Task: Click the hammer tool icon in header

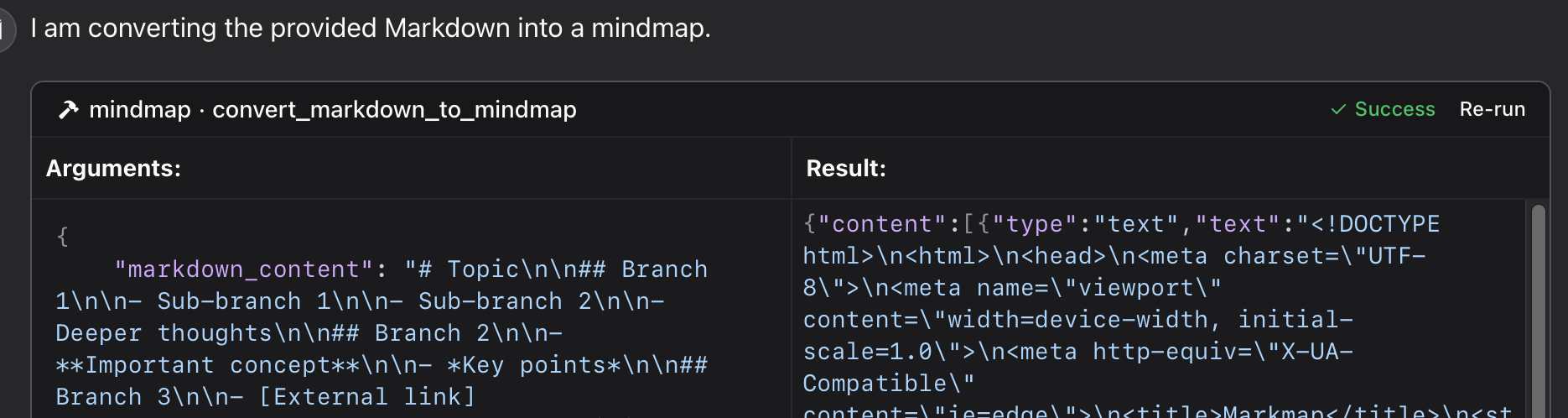Action: coord(68,110)
